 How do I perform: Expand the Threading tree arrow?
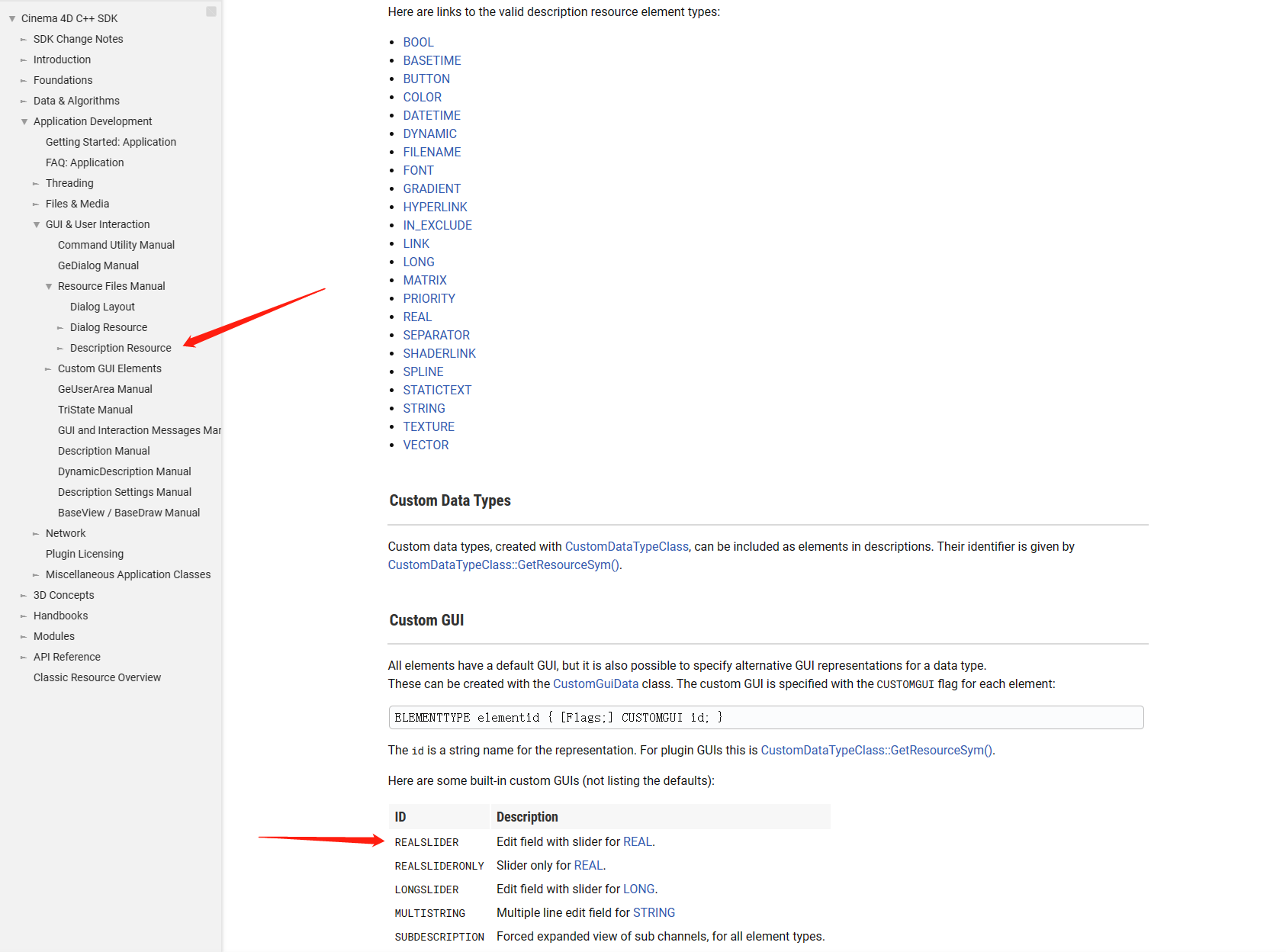click(x=36, y=183)
